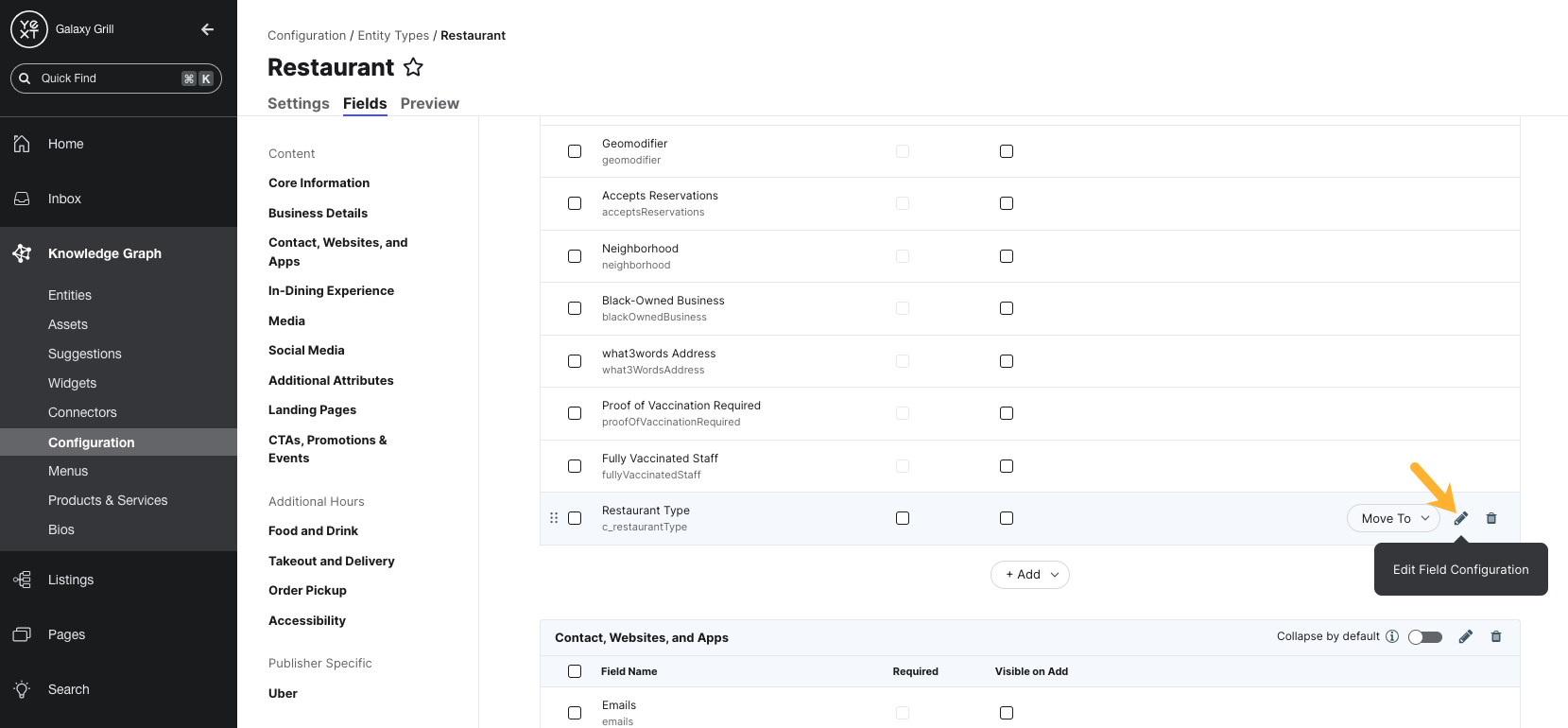1568x728 pixels.
Task: Jump to In-Dining Experience section
Action: coord(331,290)
